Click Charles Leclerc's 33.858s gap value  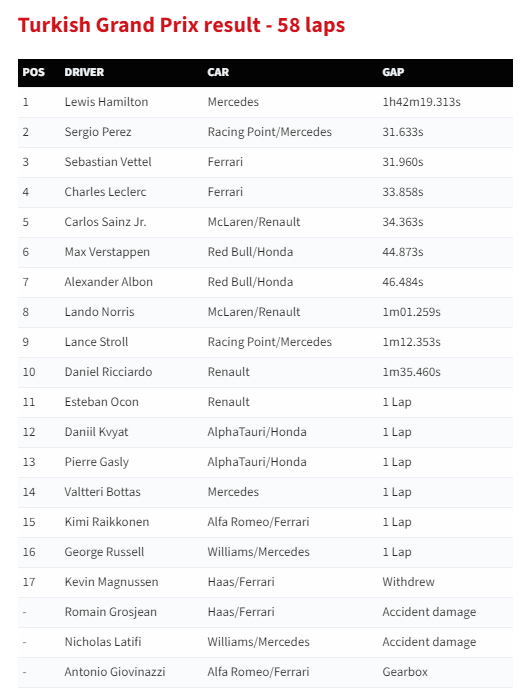click(x=403, y=192)
